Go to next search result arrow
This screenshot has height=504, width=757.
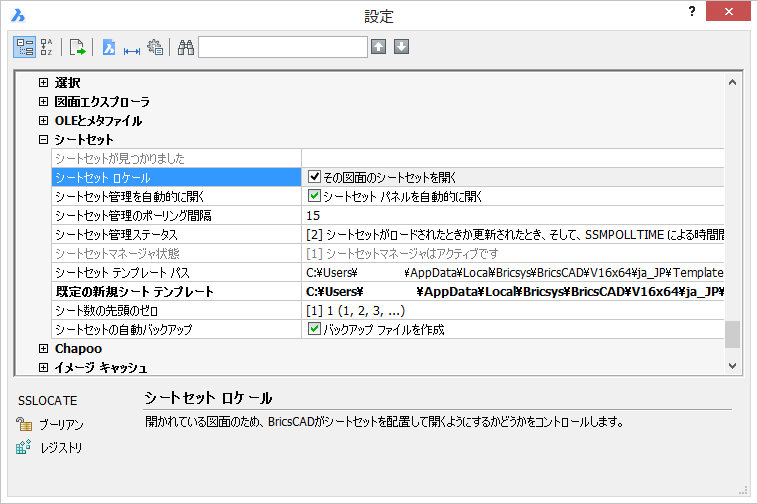(x=402, y=47)
